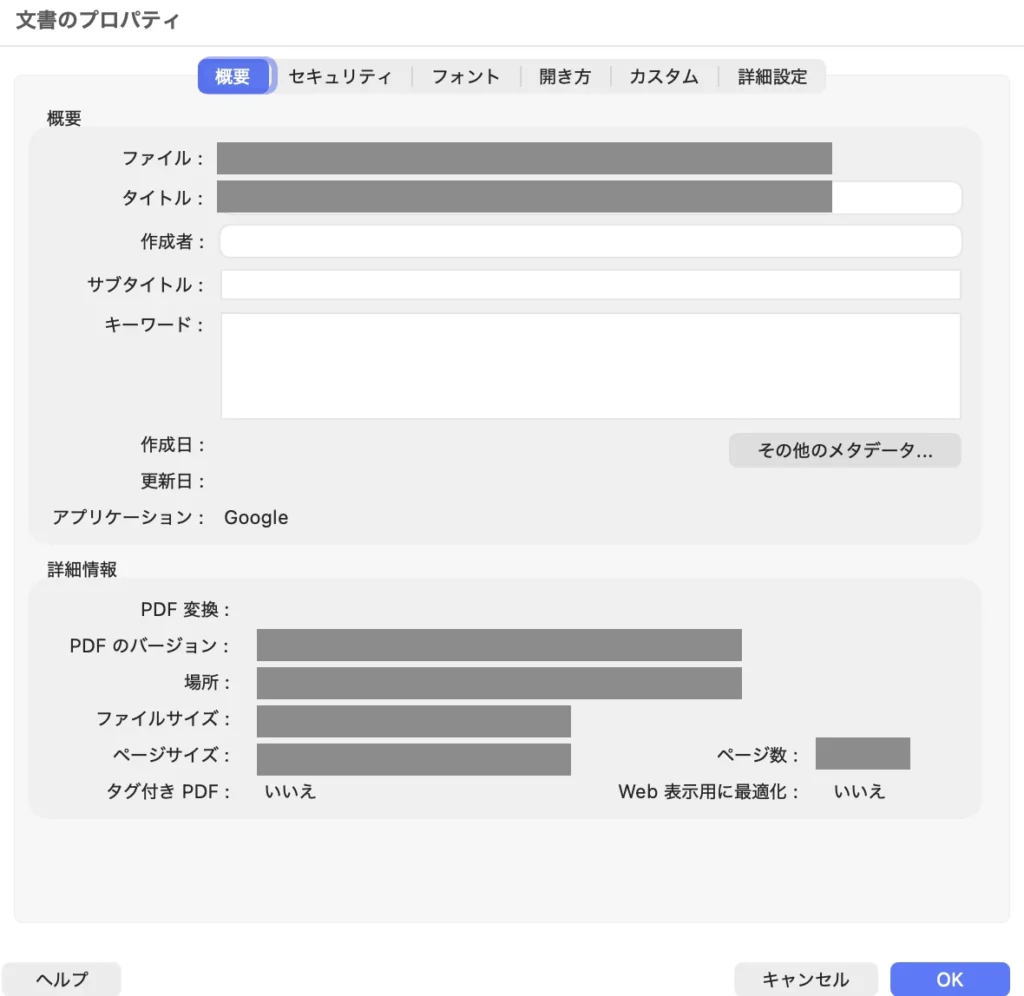Click the キャンセル button
Screen dimensions: 1024x996
[x=805, y=978]
